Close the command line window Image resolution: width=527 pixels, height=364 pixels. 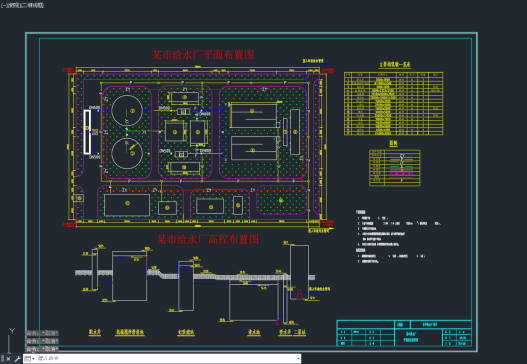8,359
